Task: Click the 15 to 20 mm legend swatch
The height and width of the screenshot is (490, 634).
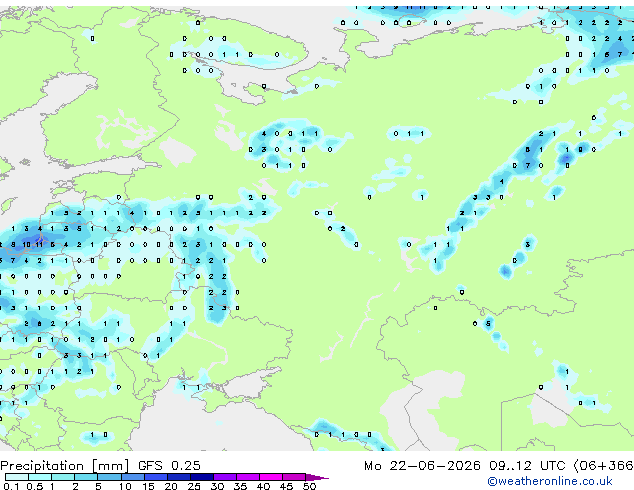Action: click(156, 477)
